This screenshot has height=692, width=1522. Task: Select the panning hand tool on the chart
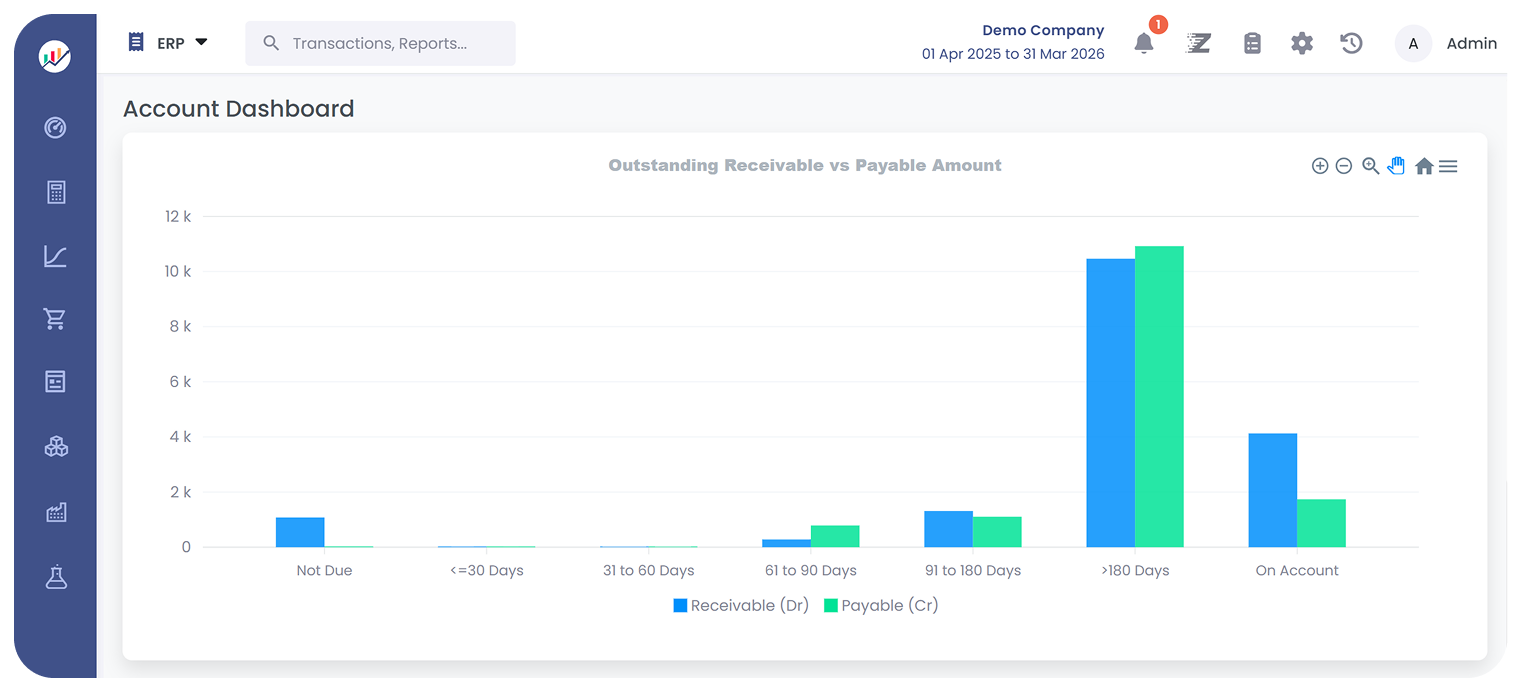[1396, 166]
